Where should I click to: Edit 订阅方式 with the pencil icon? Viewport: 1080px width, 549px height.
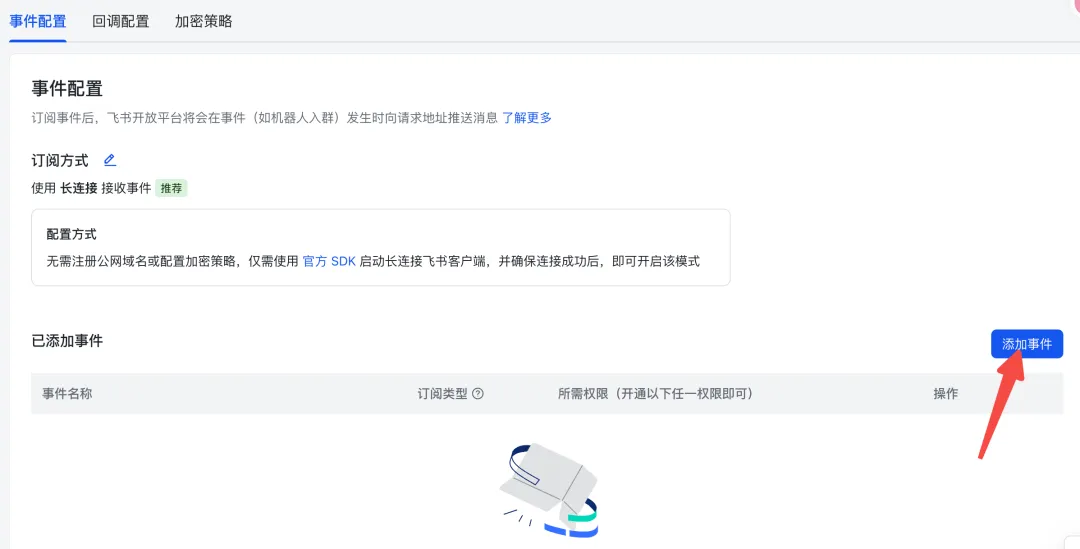click(x=110, y=160)
